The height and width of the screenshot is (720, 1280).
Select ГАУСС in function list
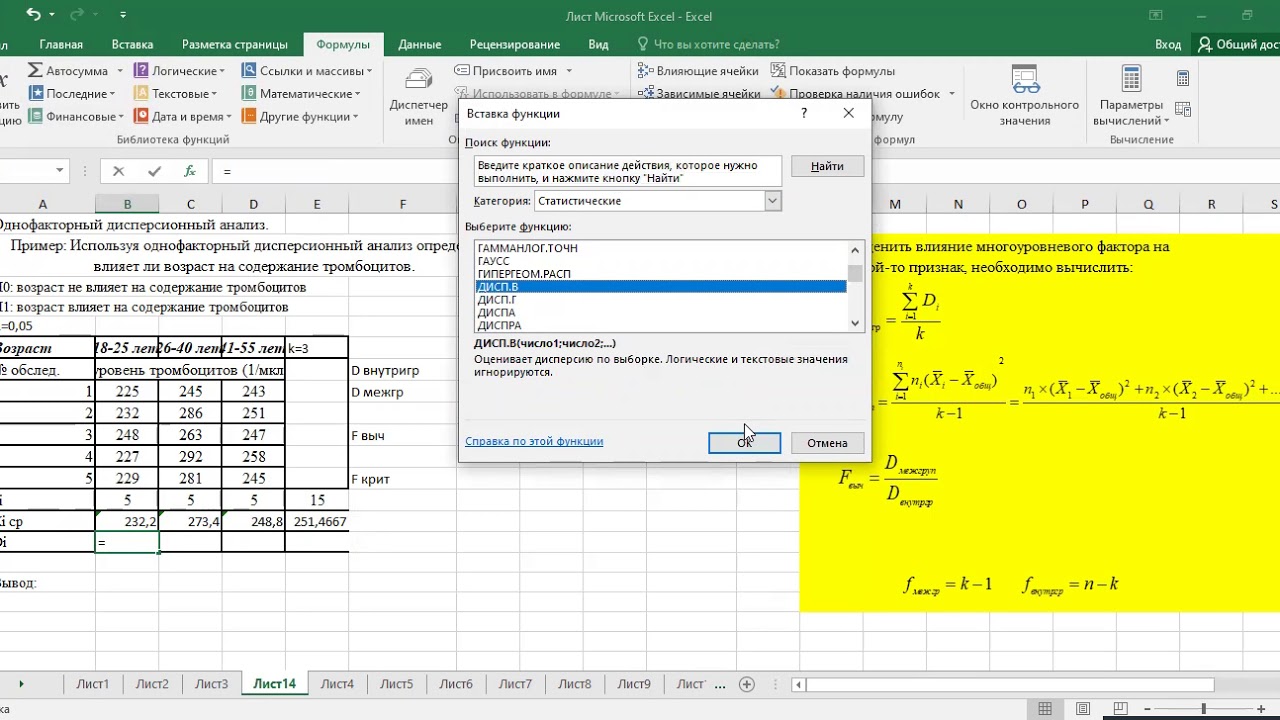(x=661, y=261)
